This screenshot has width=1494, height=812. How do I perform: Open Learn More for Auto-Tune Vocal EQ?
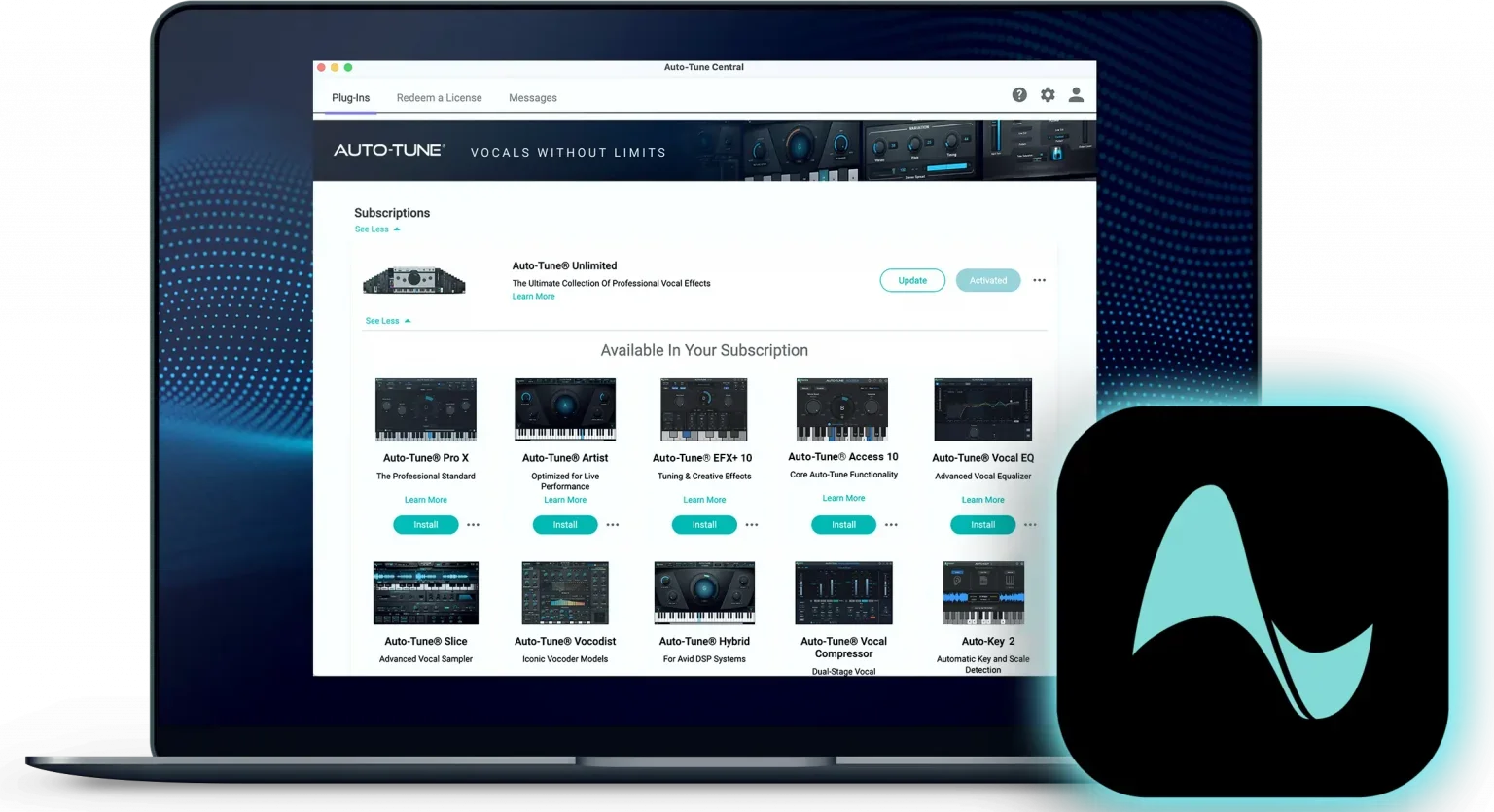[x=982, y=500]
